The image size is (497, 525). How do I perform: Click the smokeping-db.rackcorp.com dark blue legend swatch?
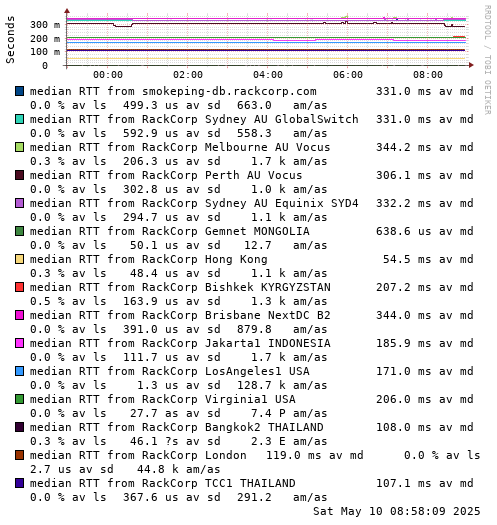point(19,91)
